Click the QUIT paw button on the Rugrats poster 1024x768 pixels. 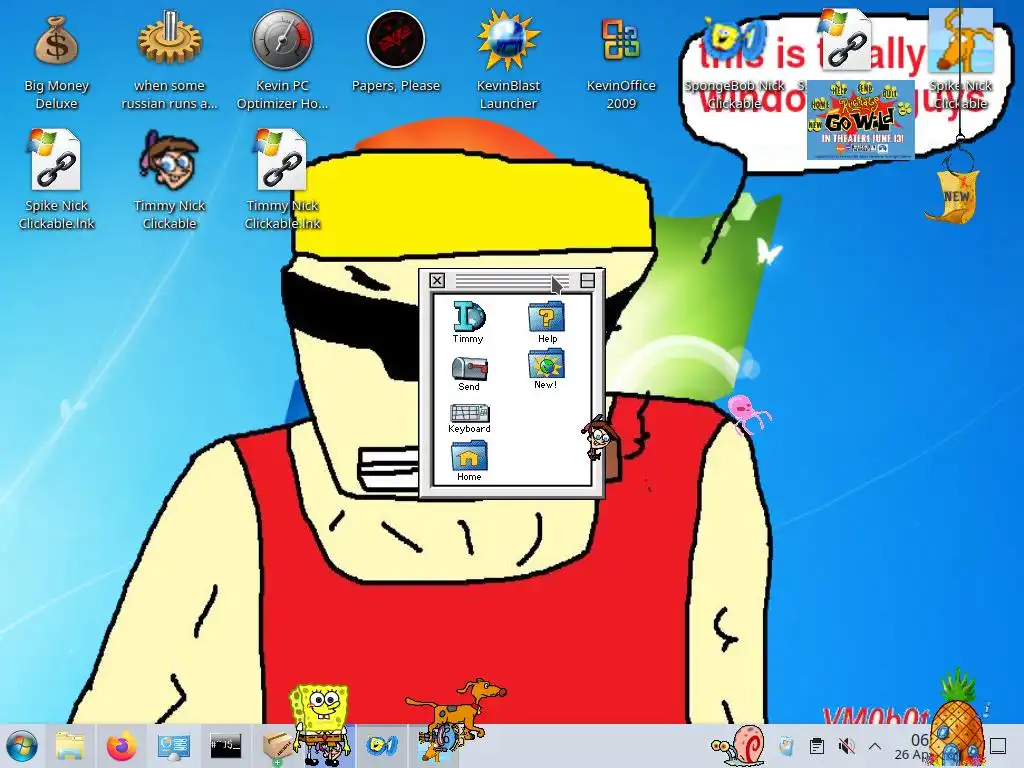(889, 94)
